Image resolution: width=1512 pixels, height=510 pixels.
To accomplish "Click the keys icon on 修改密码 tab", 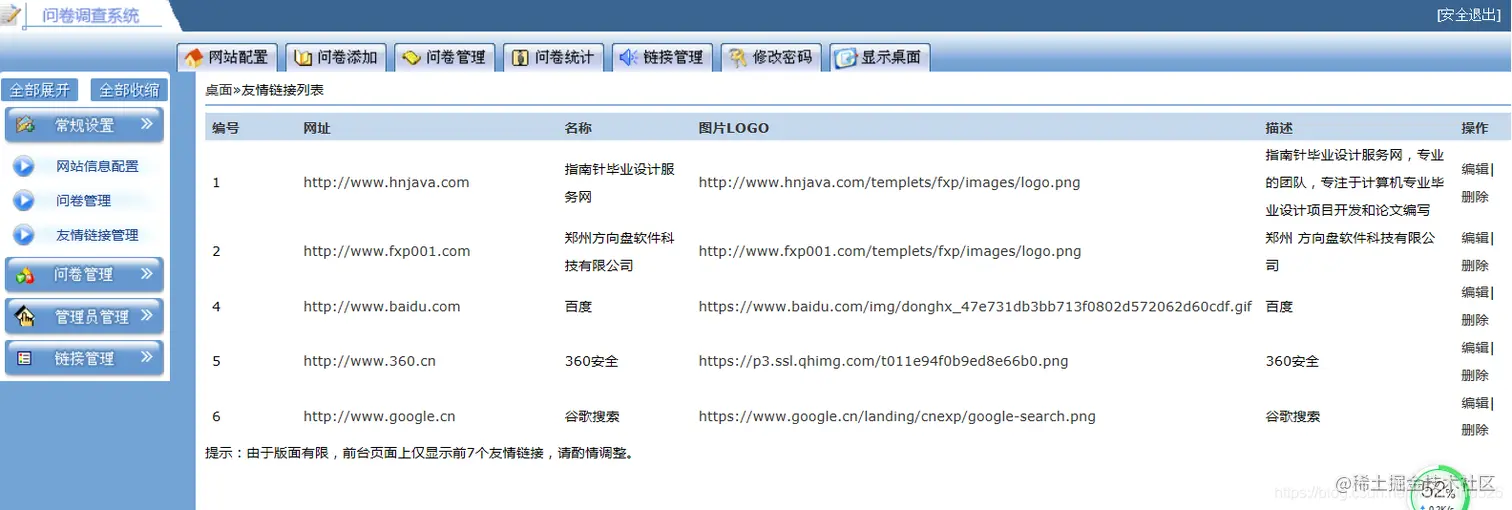I will pyautogui.click(x=738, y=58).
